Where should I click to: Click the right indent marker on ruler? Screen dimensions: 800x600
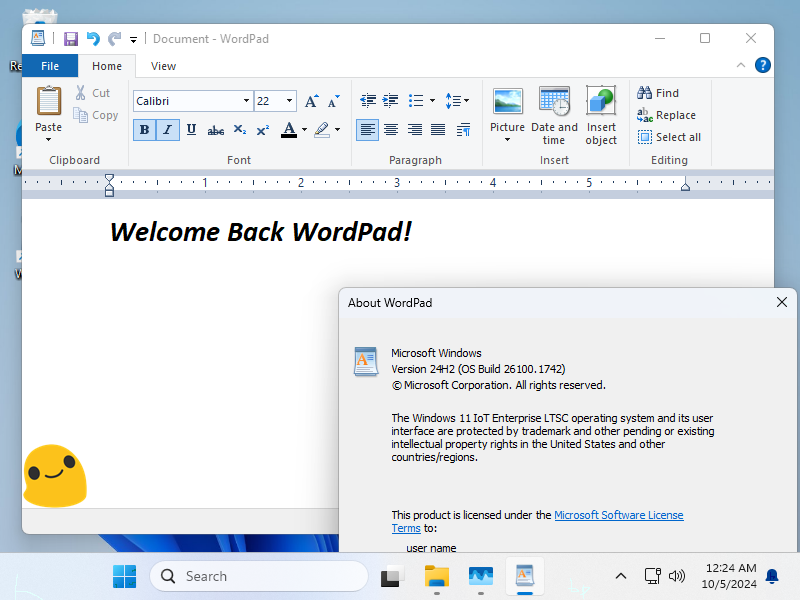point(686,186)
